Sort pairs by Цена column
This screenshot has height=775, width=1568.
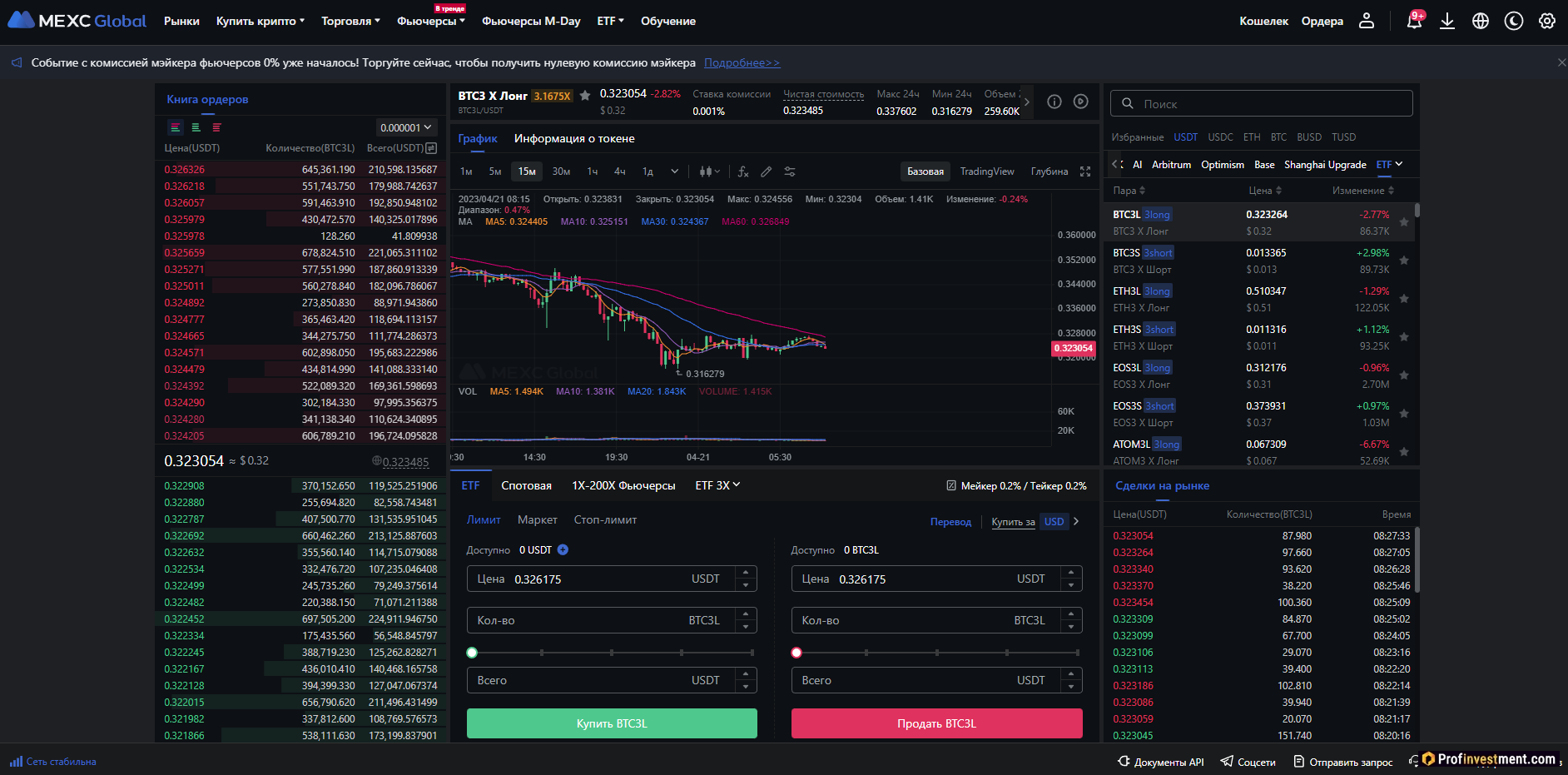[1265, 191]
